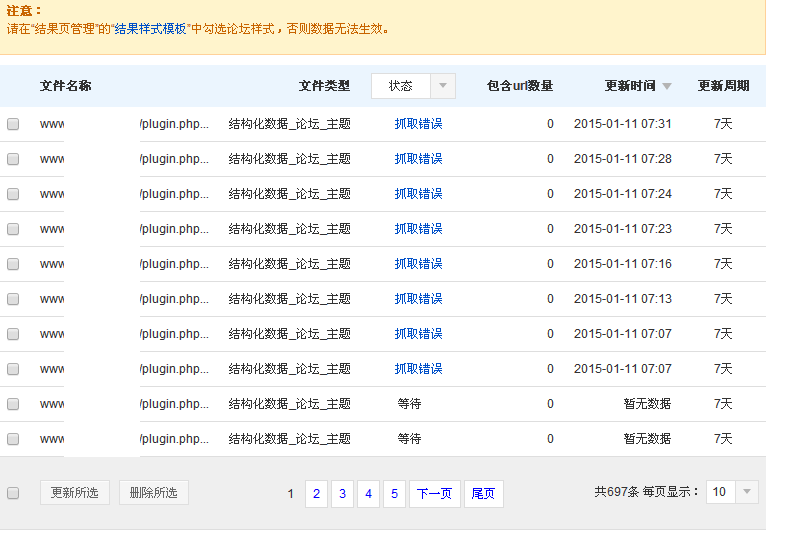Go to page 2
This screenshot has height=536, width=787.
coord(316,494)
